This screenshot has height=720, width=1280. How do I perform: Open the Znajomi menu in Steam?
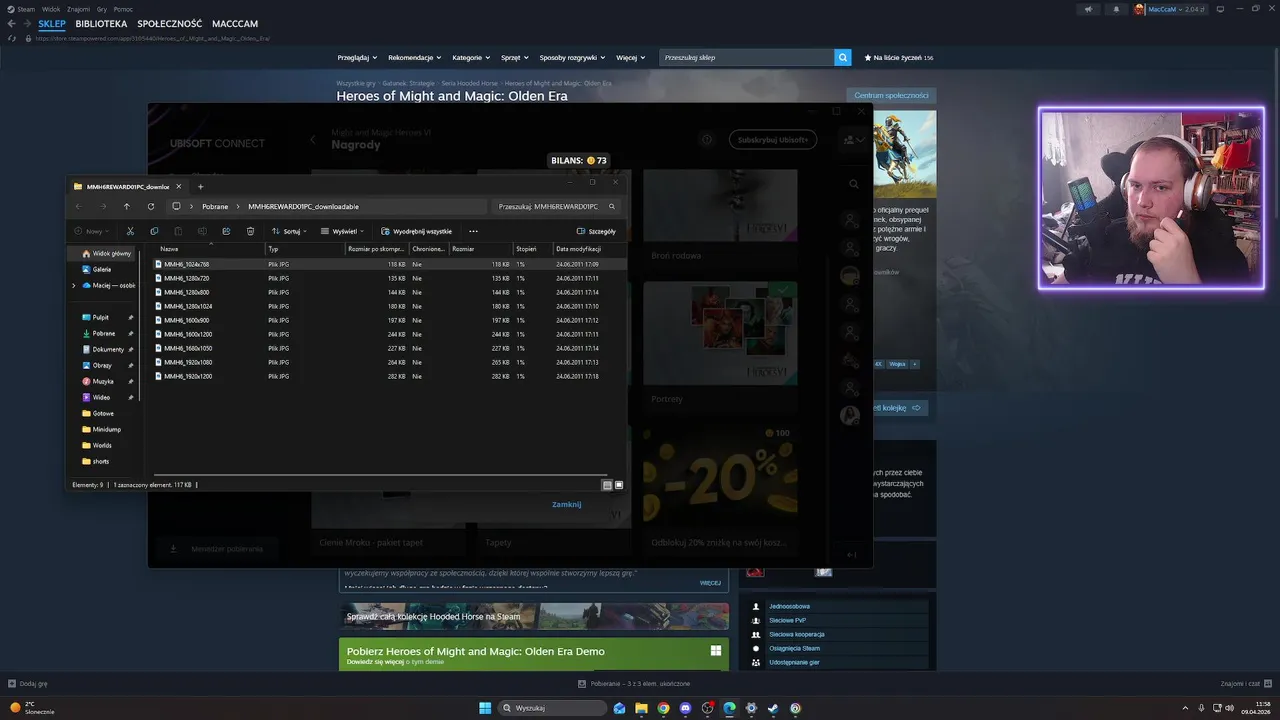78,9
